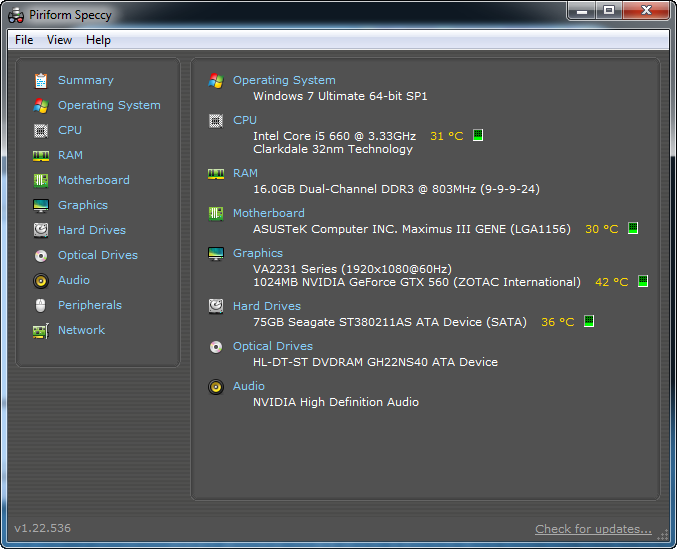The width and height of the screenshot is (677, 549).
Task: Click the green temperature indicator next to 36 °C
Action: pyautogui.click(x=589, y=321)
